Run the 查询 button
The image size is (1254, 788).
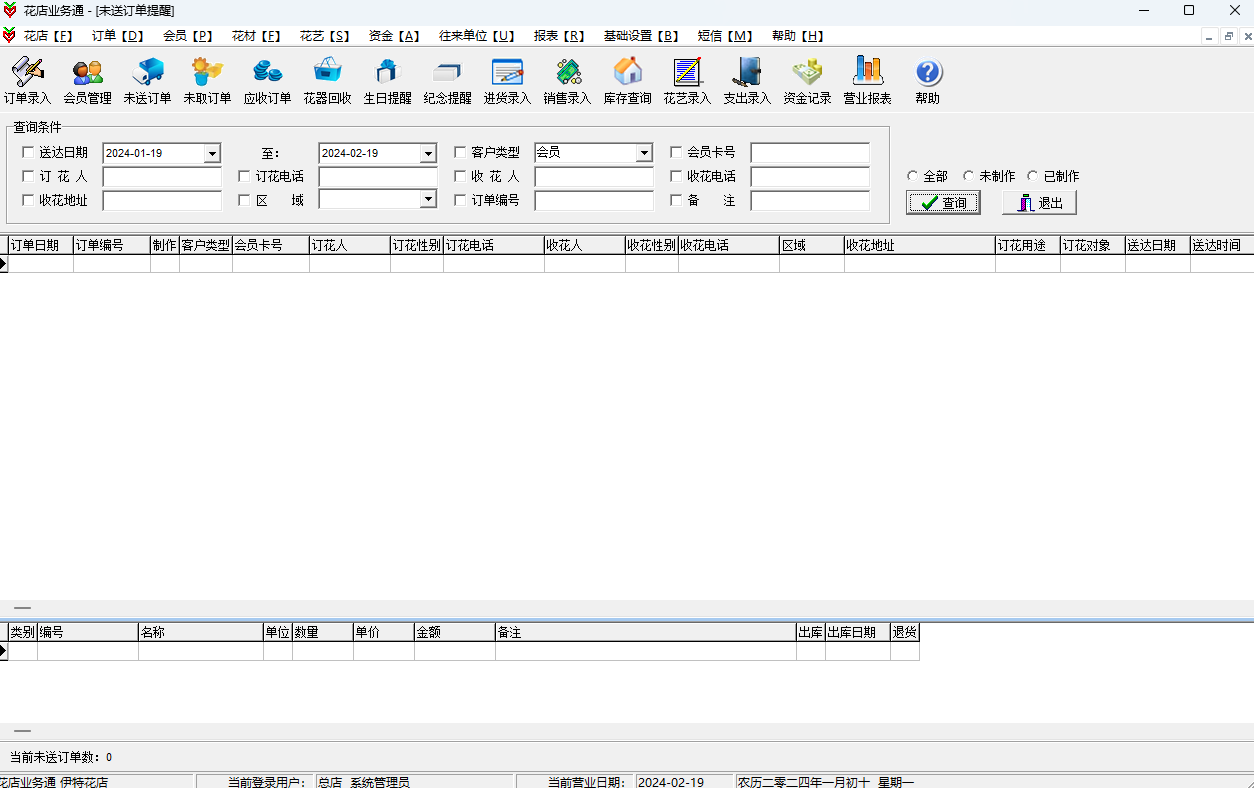[x=943, y=203]
